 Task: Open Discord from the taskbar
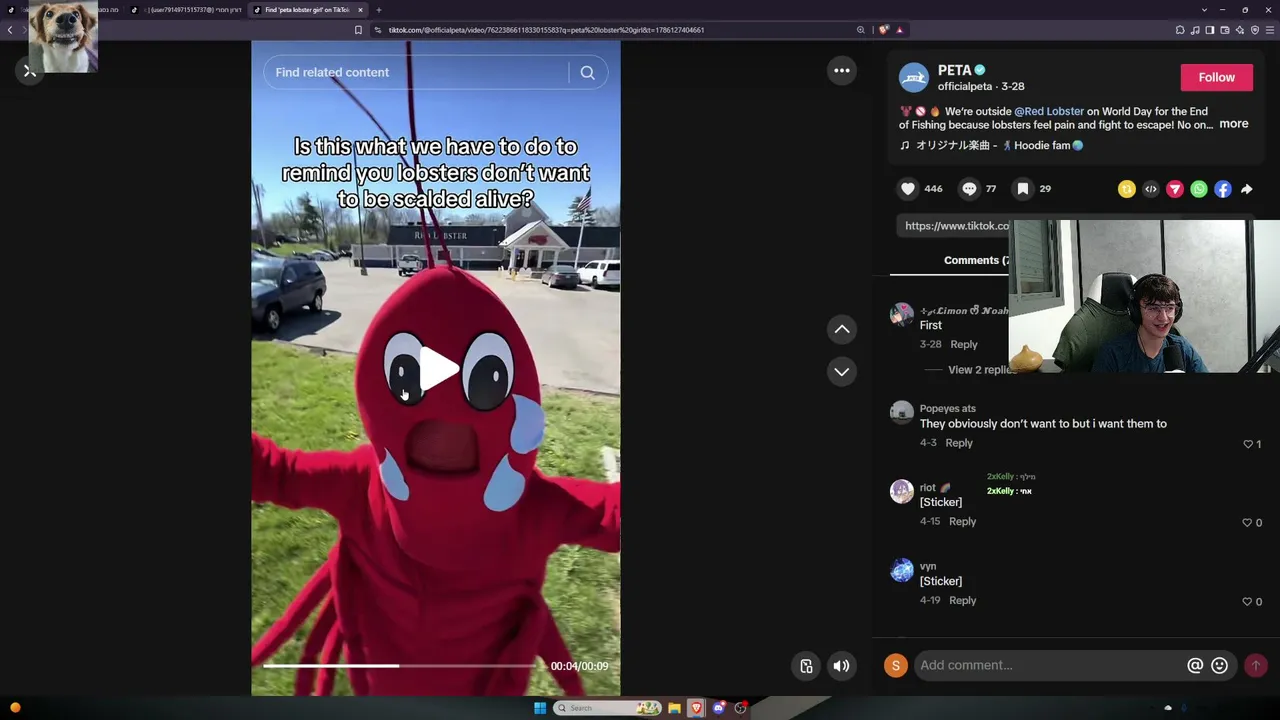[x=718, y=708]
